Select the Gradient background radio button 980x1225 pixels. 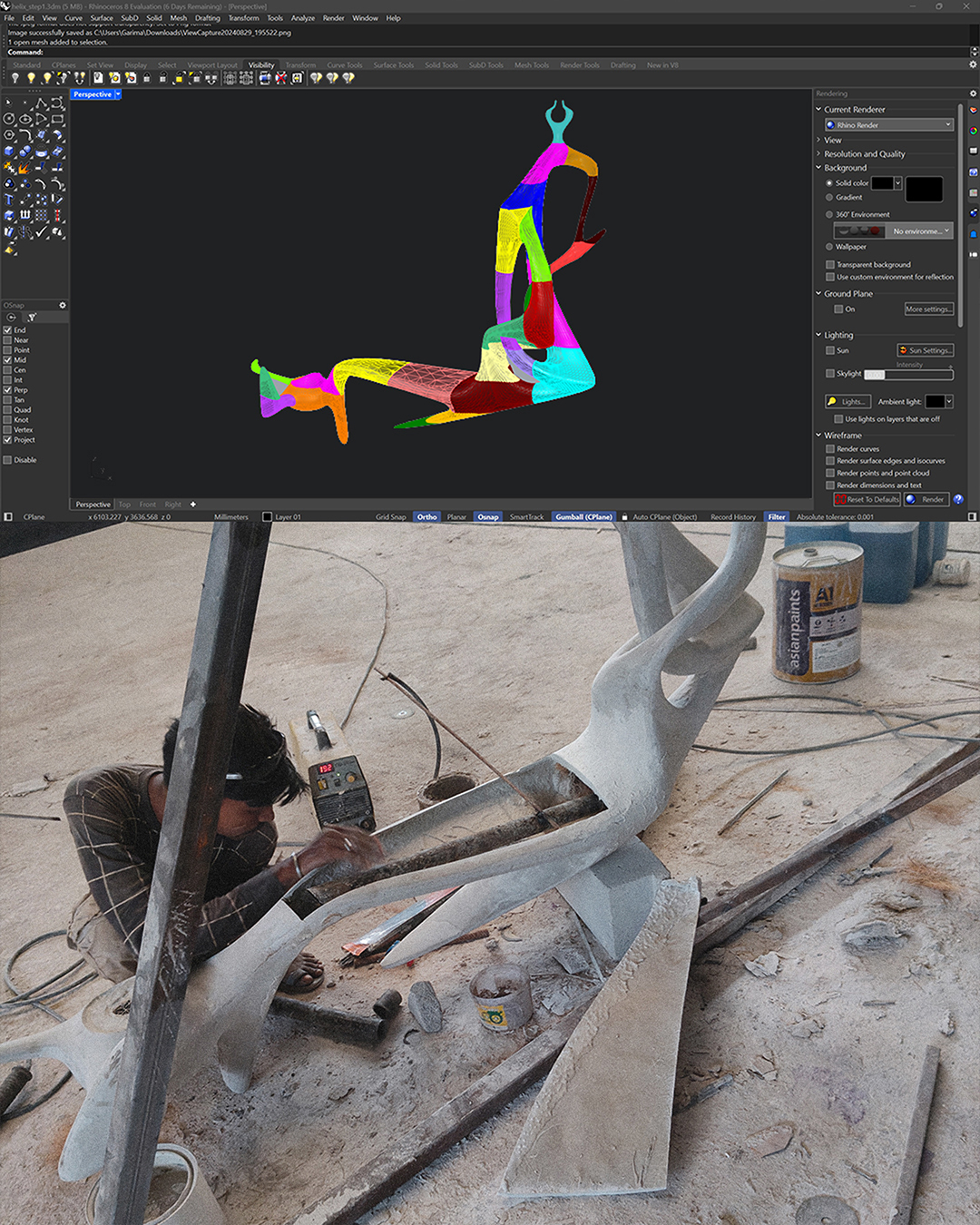tap(829, 197)
